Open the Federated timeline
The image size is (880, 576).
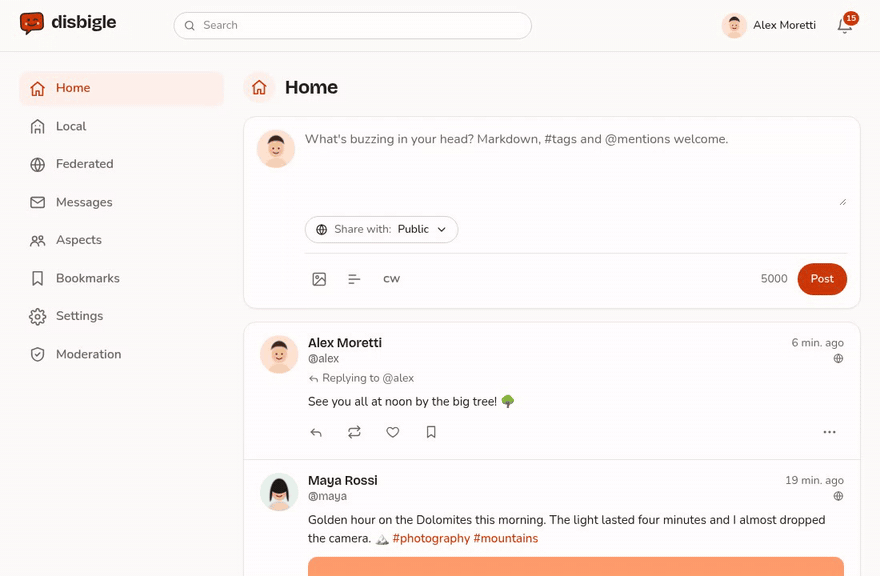pyautogui.click(x=121, y=164)
